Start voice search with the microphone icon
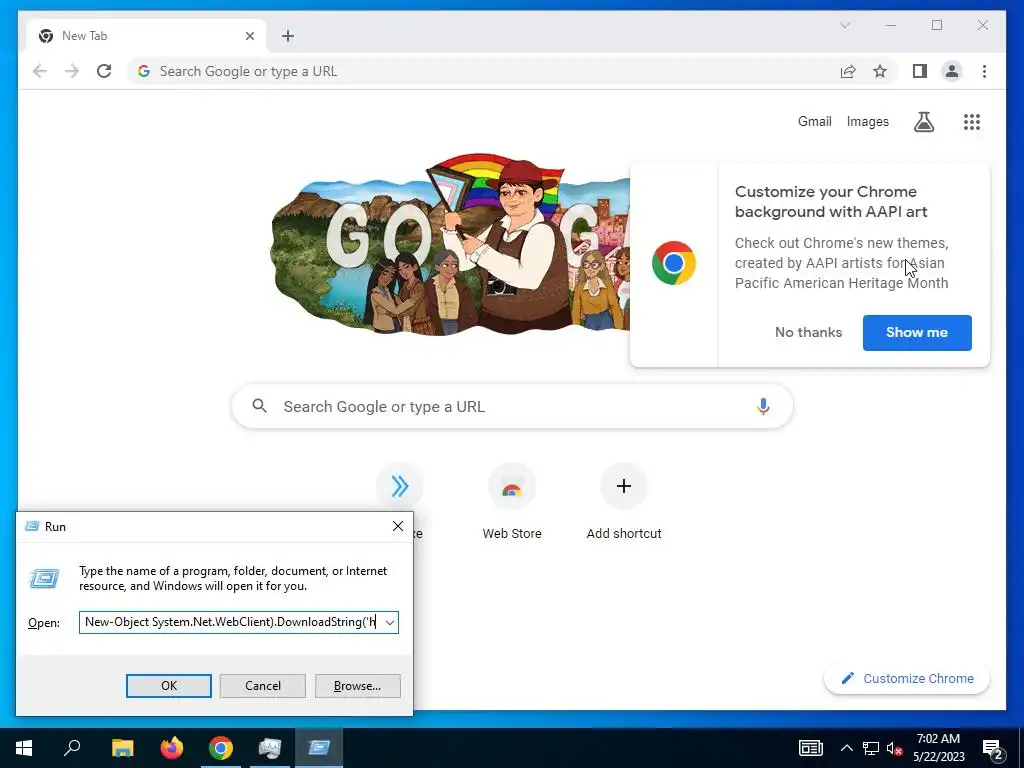The image size is (1024, 768). (763, 406)
